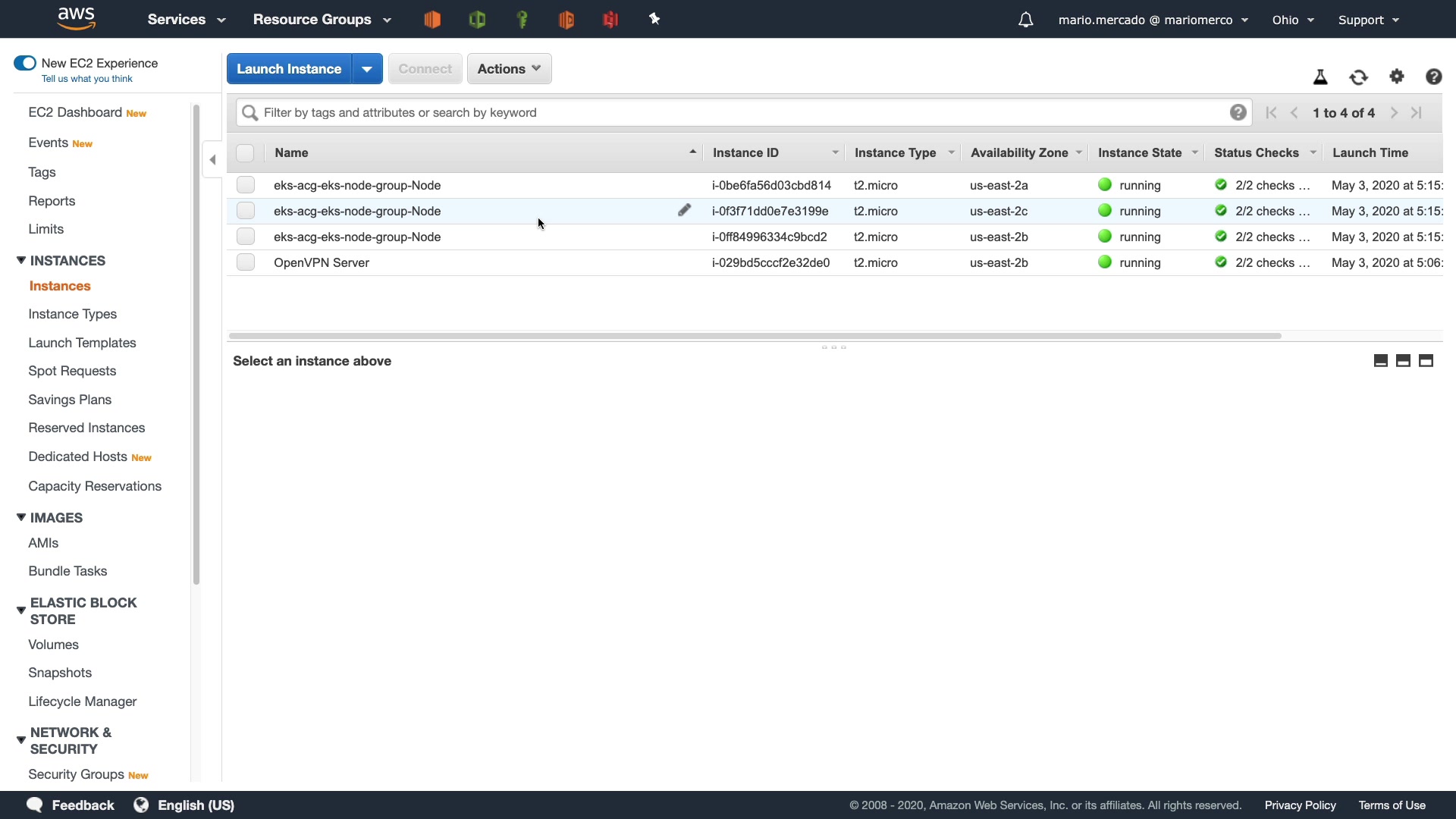
Task: Toggle New EC2 Experience switch
Action: (25, 63)
